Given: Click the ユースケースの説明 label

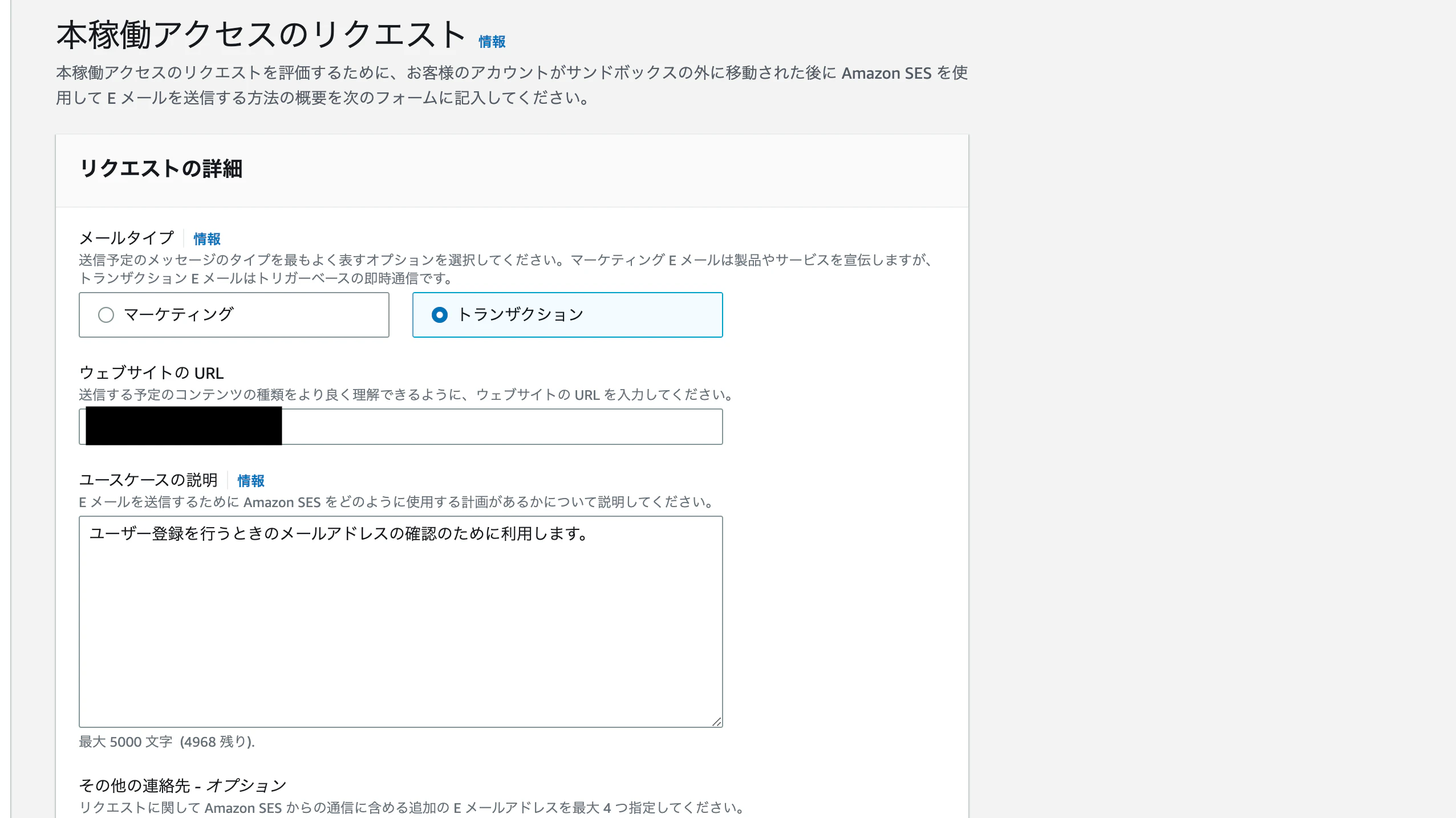Looking at the screenshot, I should (148, 480).
